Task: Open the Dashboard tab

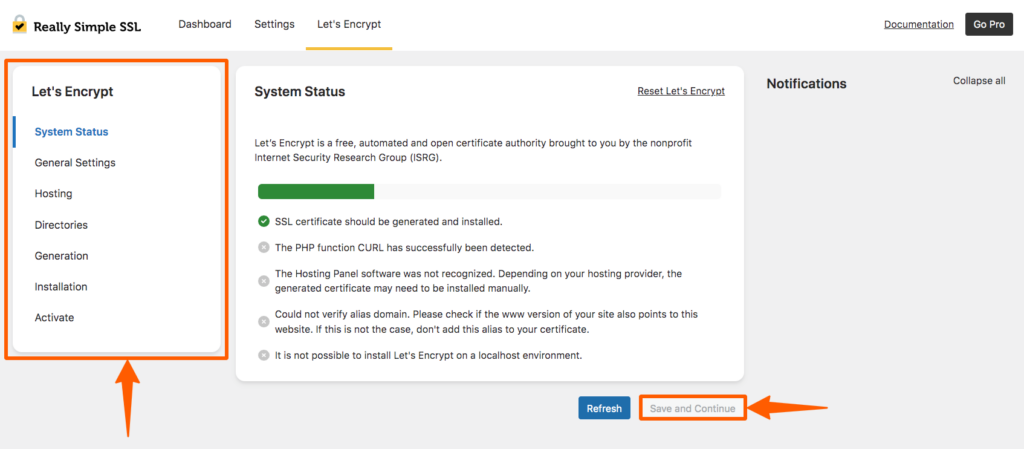Action: (x=204, y=24)
